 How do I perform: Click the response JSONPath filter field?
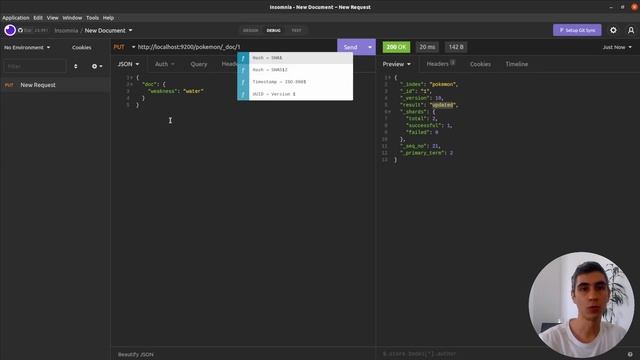[x=502, y=354]
